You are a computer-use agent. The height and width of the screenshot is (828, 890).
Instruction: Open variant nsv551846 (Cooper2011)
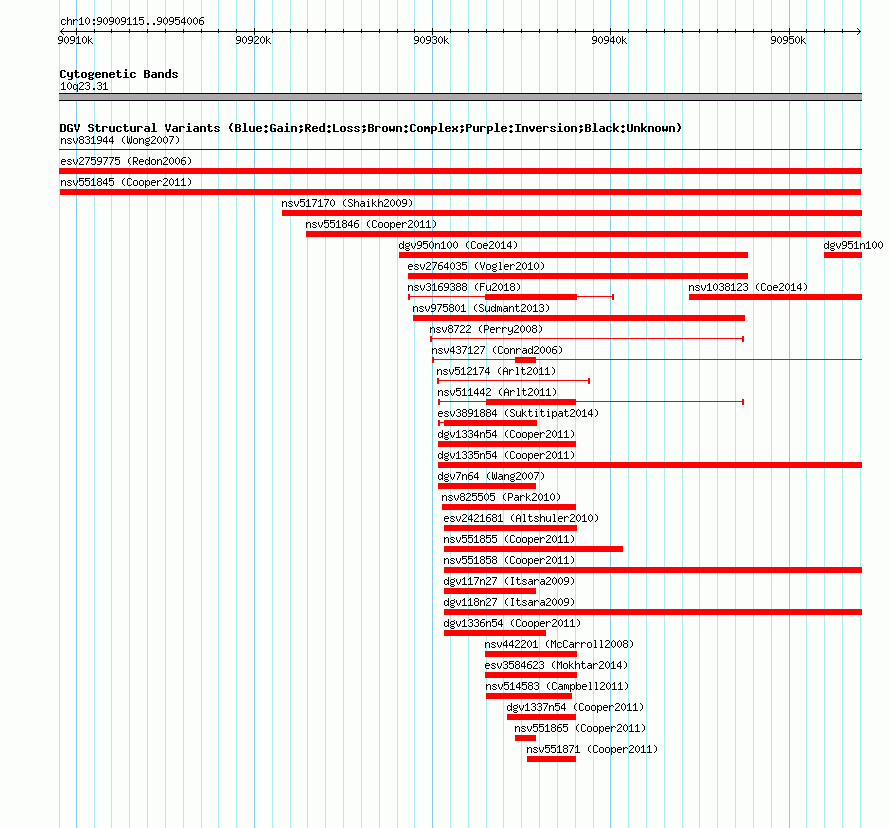pos(371,224)
